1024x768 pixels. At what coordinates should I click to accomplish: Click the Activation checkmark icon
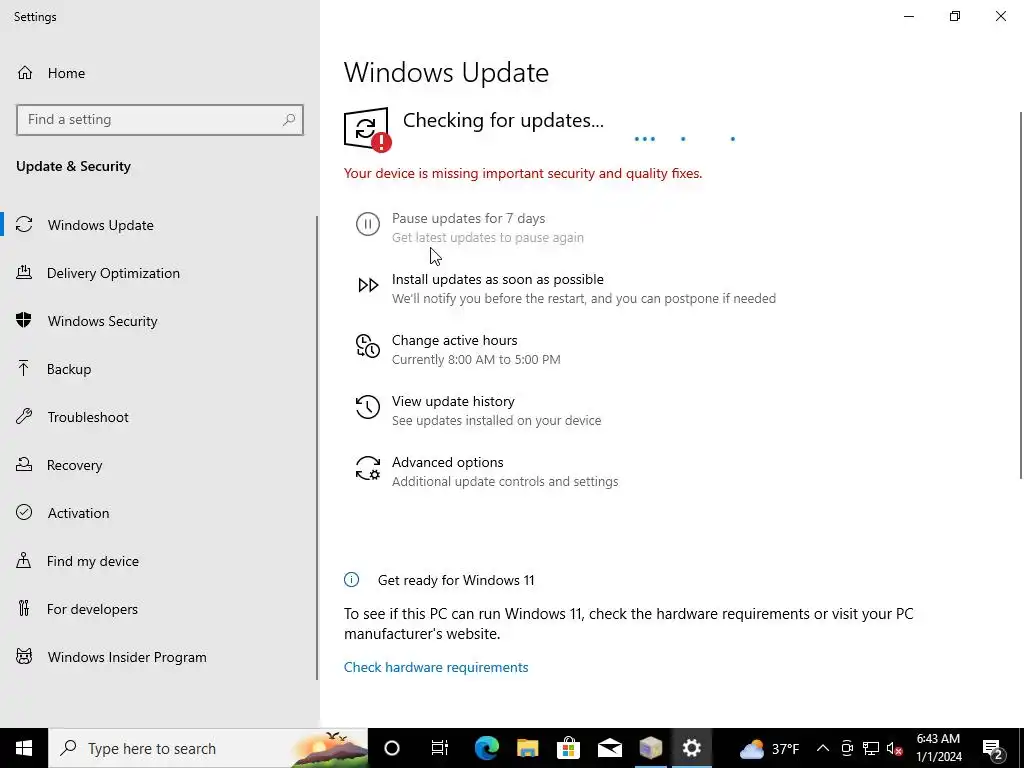point(24,513)
